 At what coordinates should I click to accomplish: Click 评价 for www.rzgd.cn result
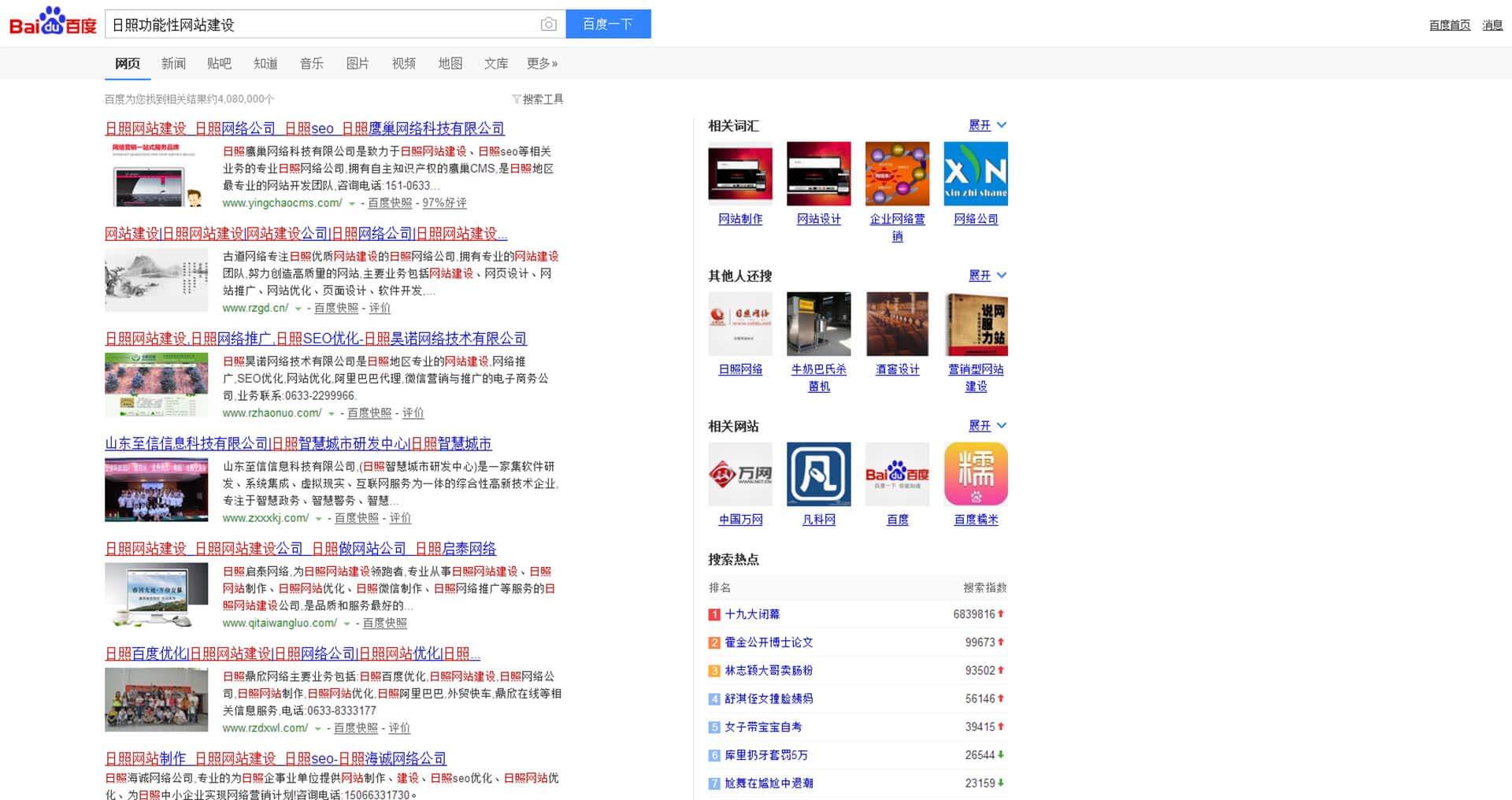tap(380, 308)
